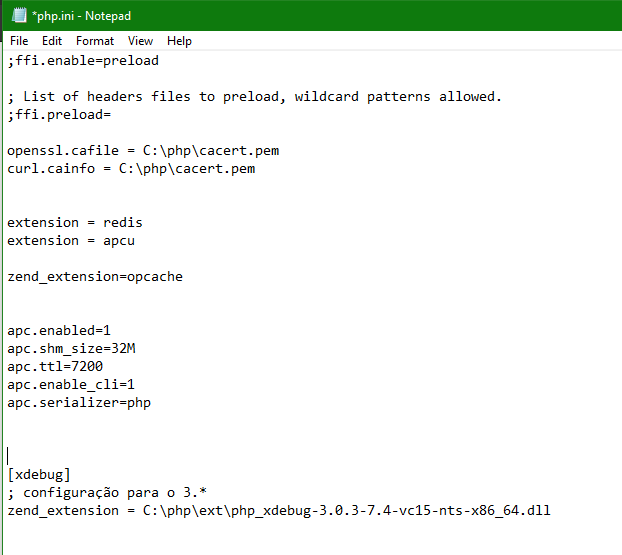Click the line about wildcard patterns allowed
Viewport: 622px width, 555px height.
(255, 97)
